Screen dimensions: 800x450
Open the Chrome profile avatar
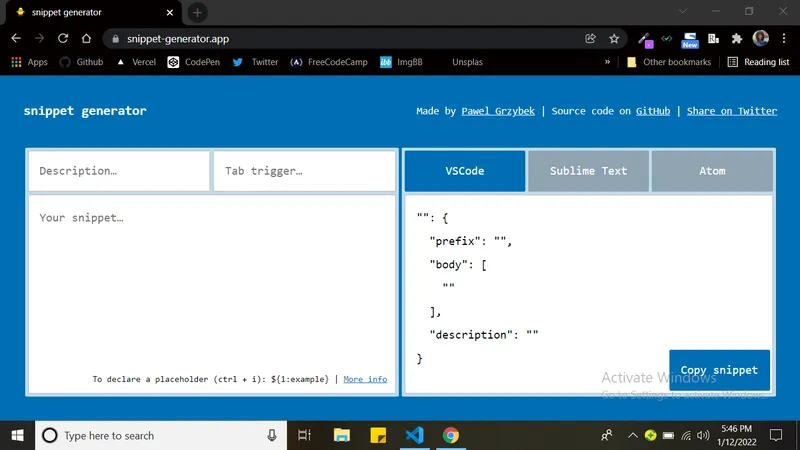tap(761, 38)
